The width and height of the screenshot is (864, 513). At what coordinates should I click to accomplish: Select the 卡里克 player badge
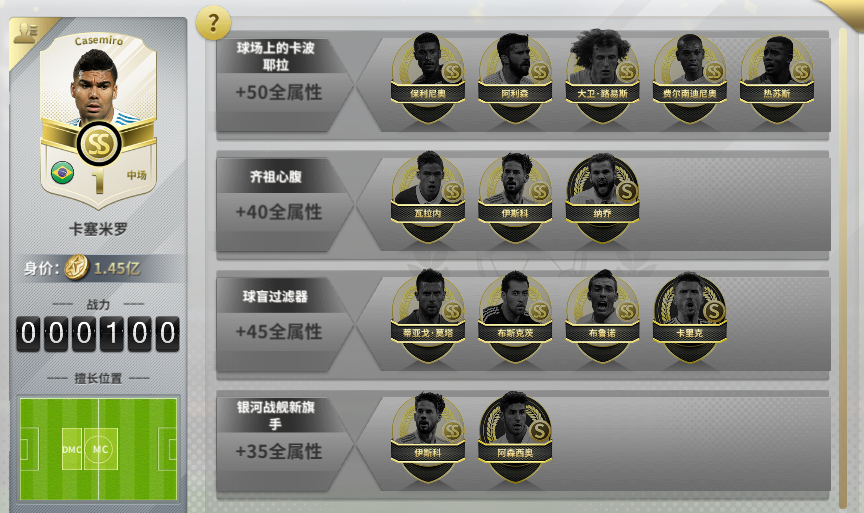(x=689, y=317)
